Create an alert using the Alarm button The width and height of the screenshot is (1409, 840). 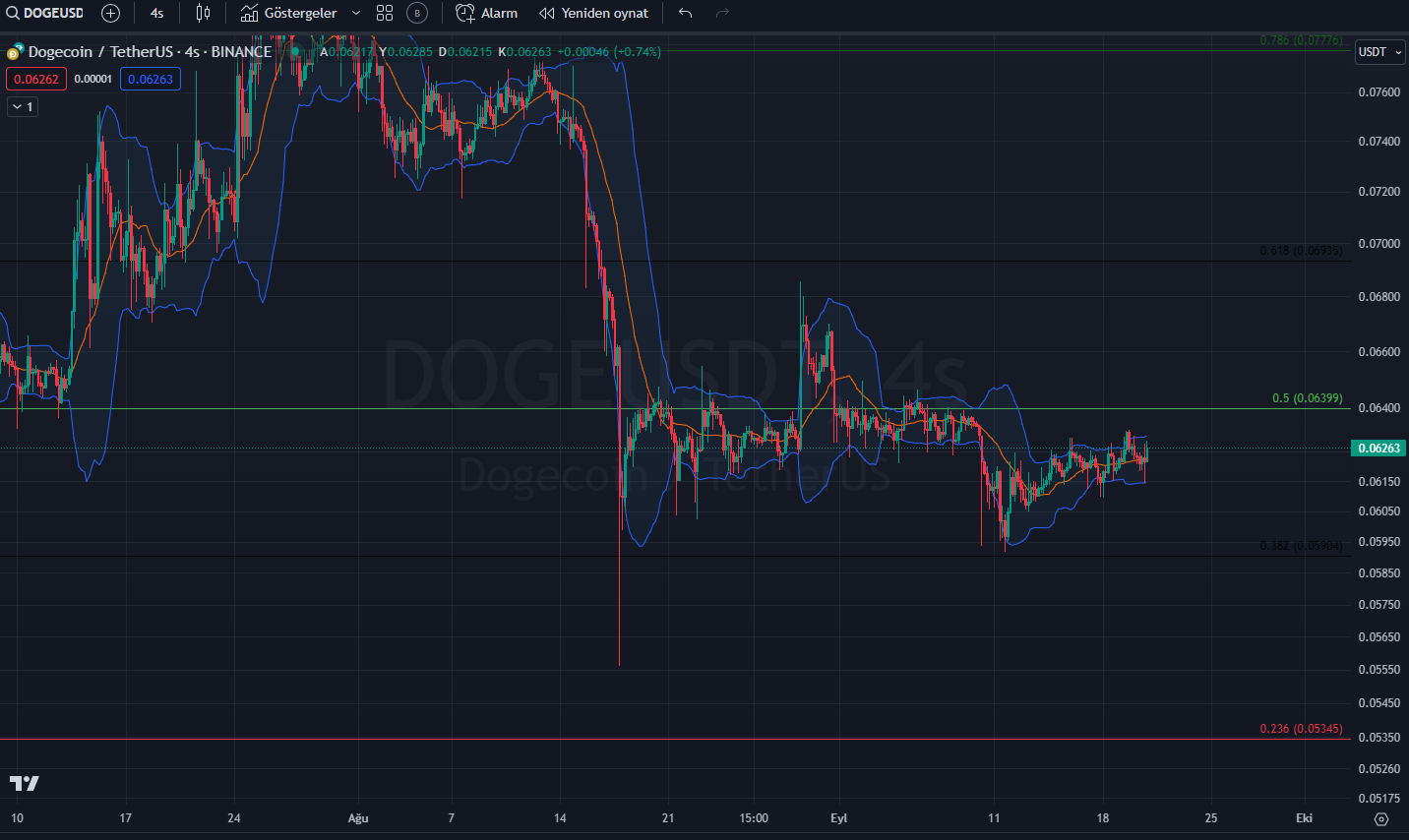click(487, 13)
